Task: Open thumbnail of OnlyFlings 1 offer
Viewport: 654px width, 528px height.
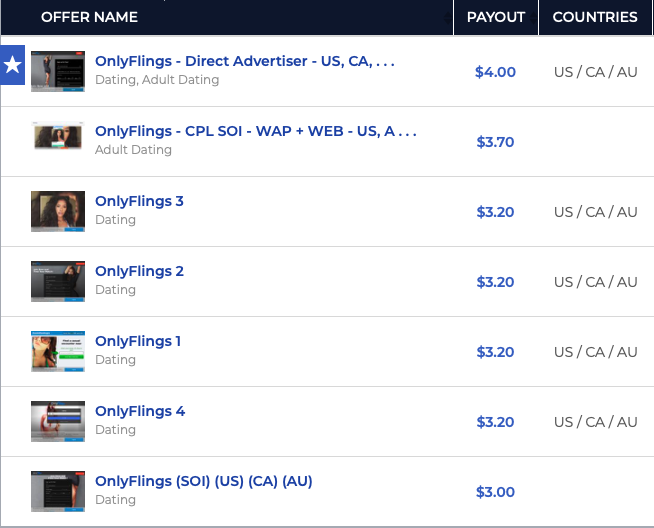Action: [58, 351]
